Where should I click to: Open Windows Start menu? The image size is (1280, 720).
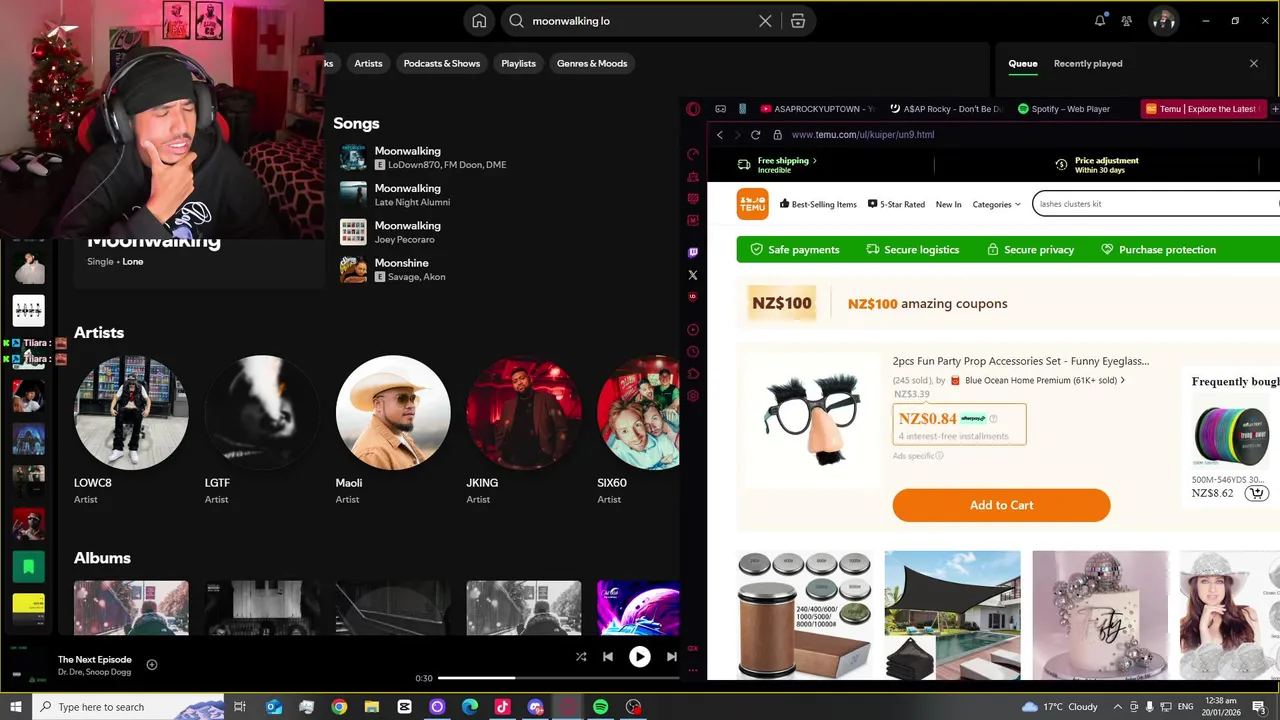click(15, 707)
